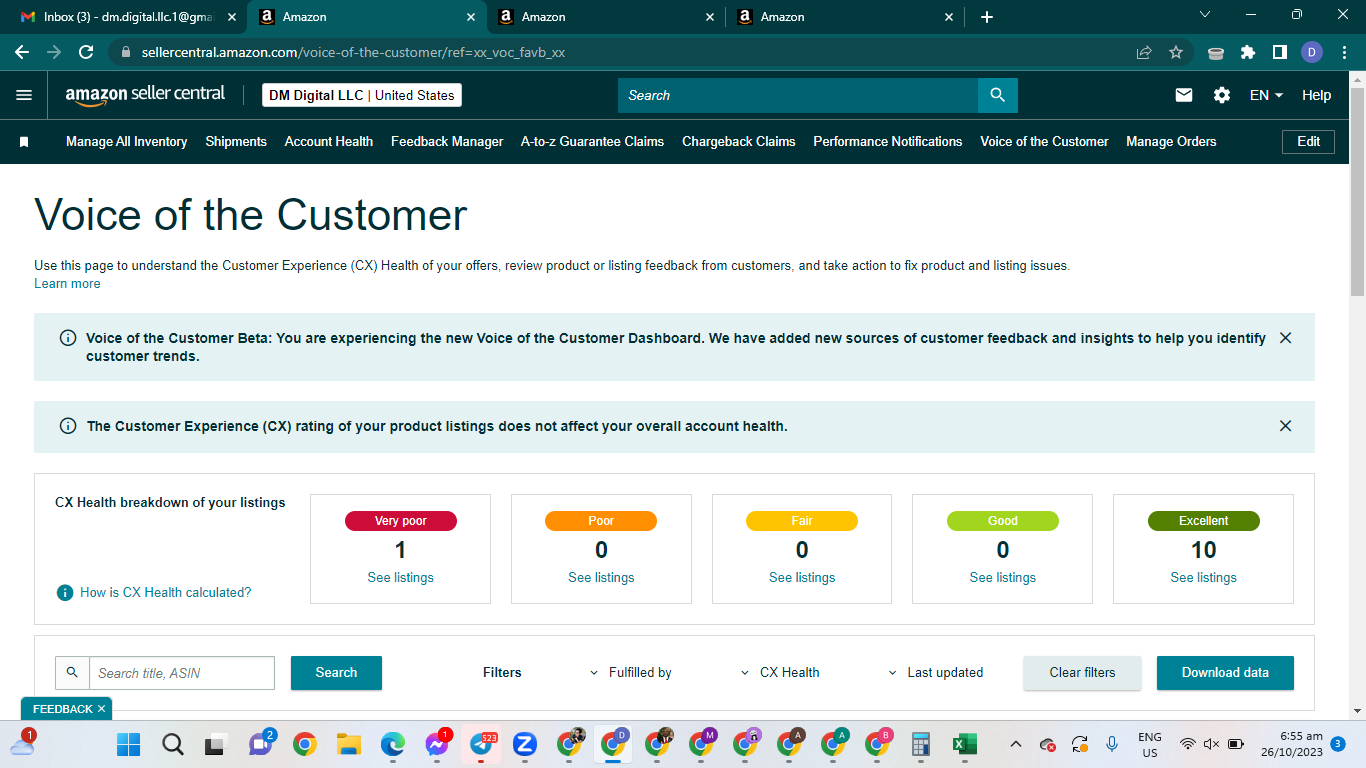Open the DM Digital LLC account switcher
The image size is (1366, 768).
[x=362, y=95]
